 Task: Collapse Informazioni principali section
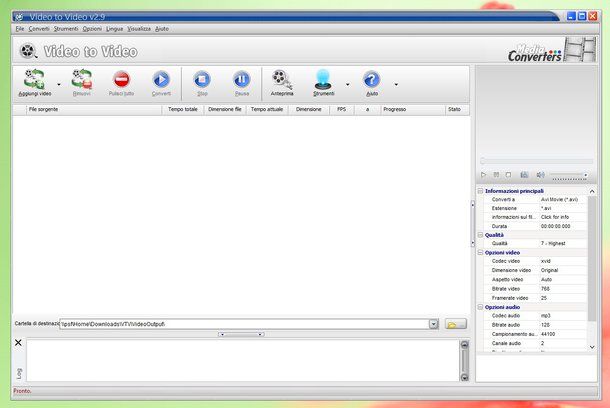click(x=480, y=191)
